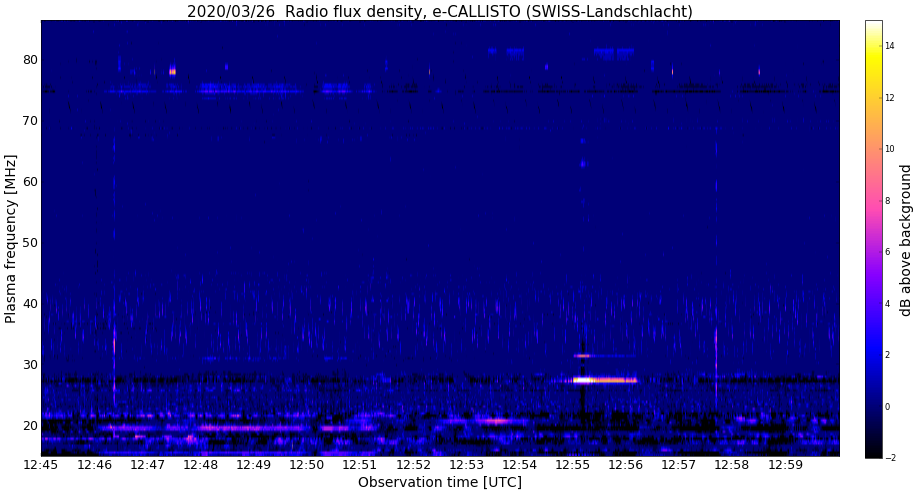Viewport: 919px width, 494px height.
Task: Click the orange burst near 31 MHz at 12:55
Action: 583,356
